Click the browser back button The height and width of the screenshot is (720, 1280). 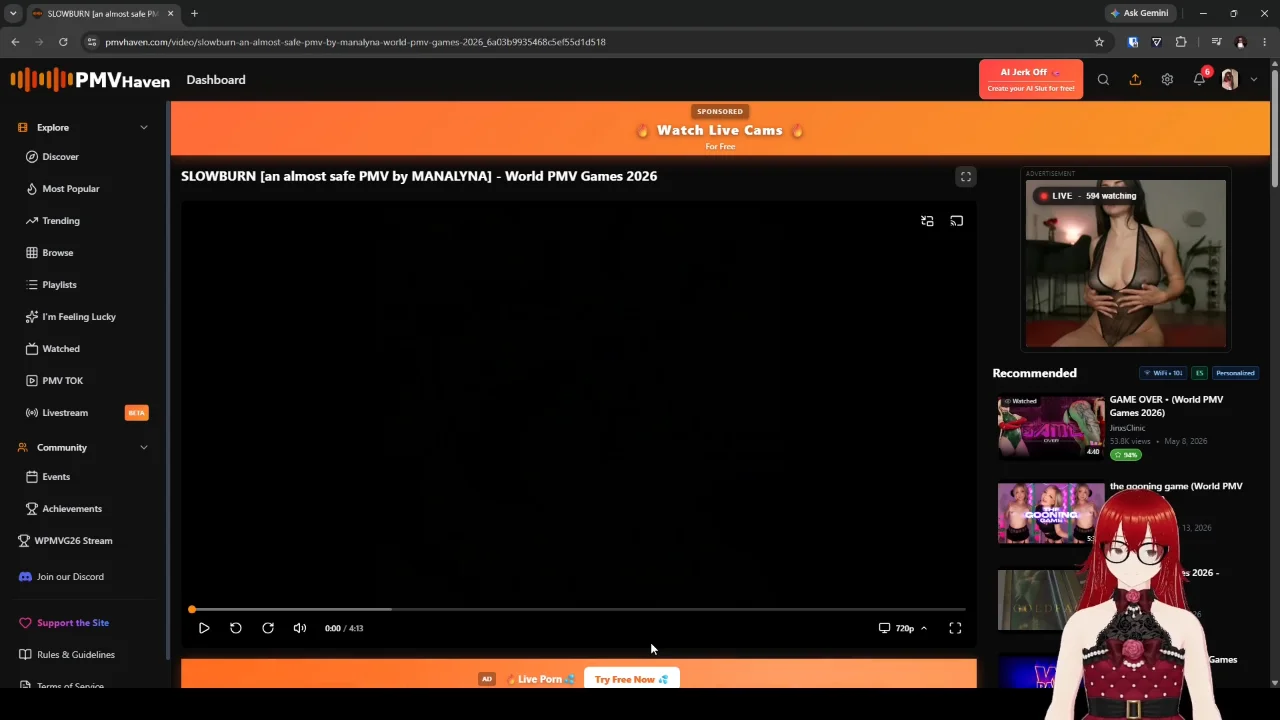pyautogui.click(x=15, y=42)
